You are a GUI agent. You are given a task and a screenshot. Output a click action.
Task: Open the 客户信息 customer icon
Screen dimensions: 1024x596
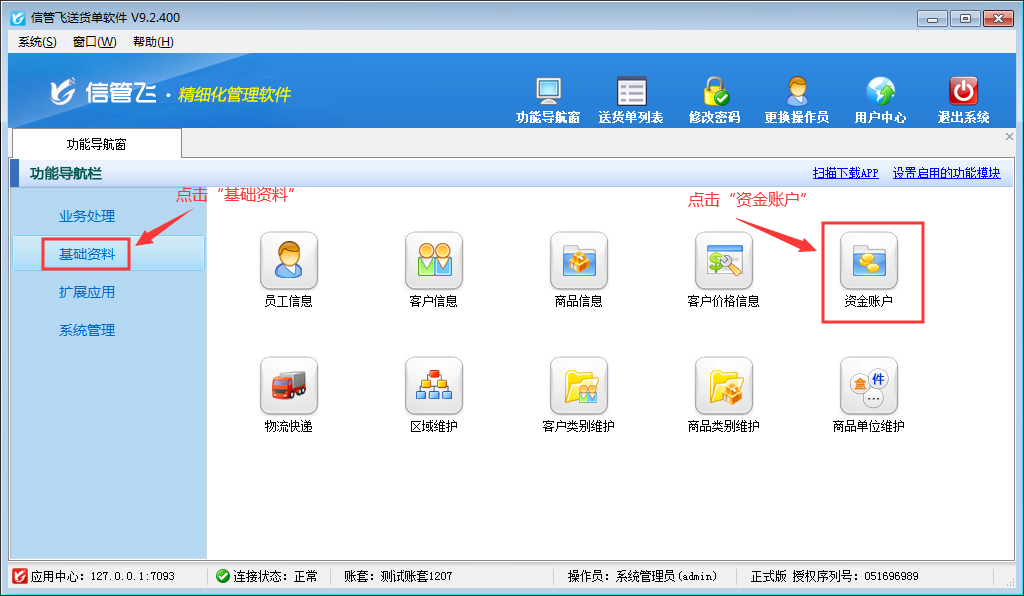(x=433, y=261)
